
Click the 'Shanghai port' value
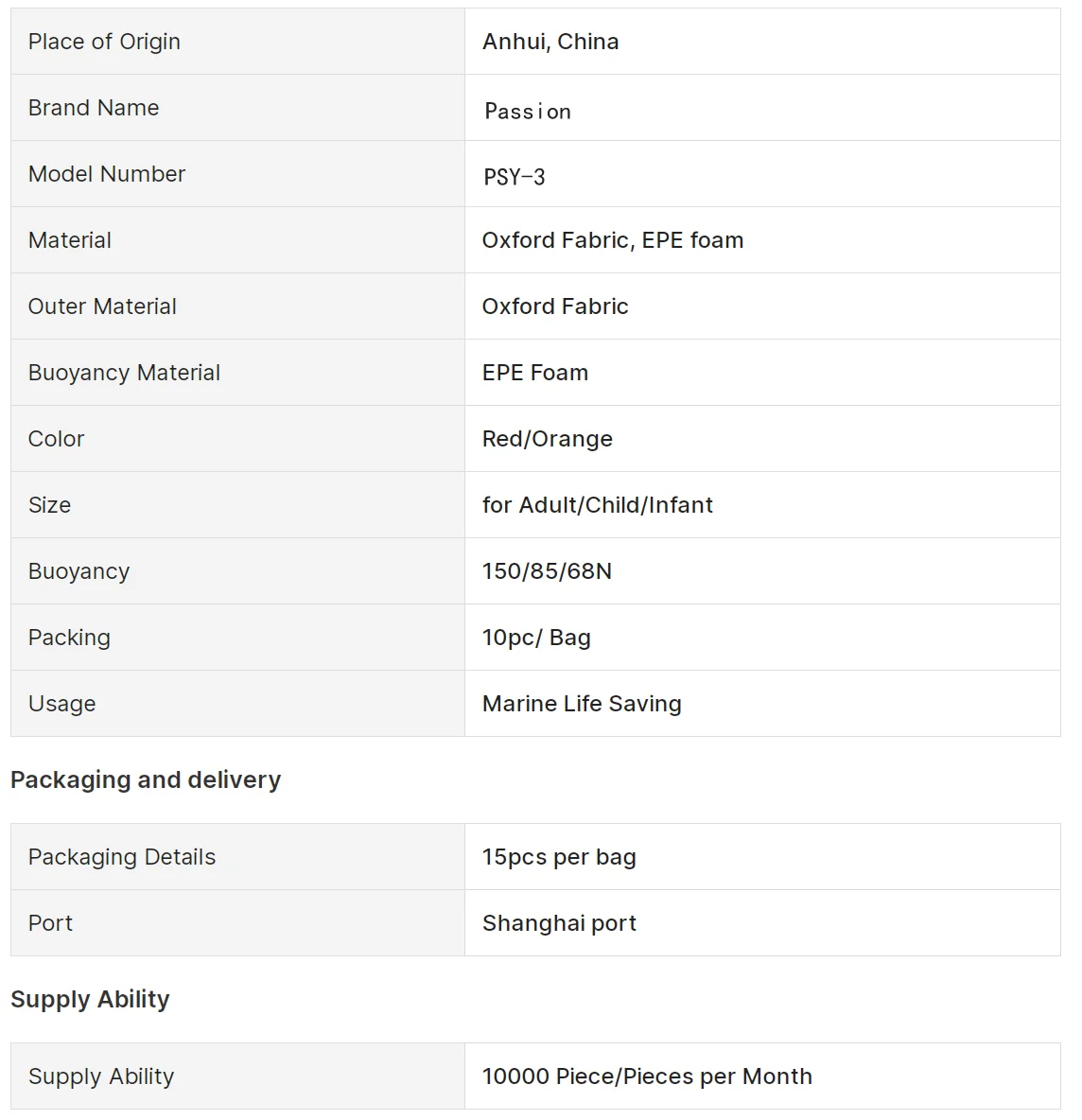(x=559, y=923)
